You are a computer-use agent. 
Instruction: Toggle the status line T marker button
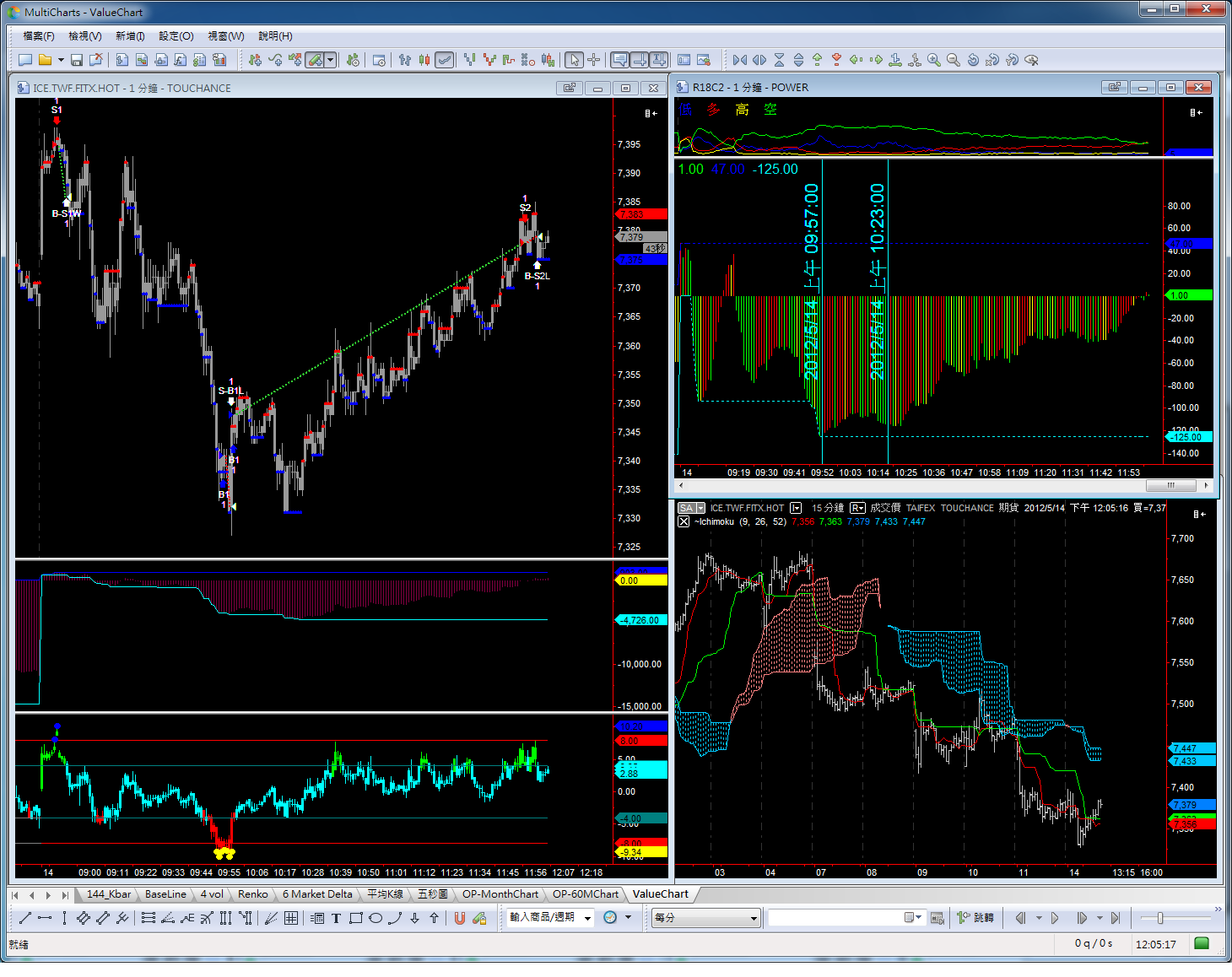660,60
